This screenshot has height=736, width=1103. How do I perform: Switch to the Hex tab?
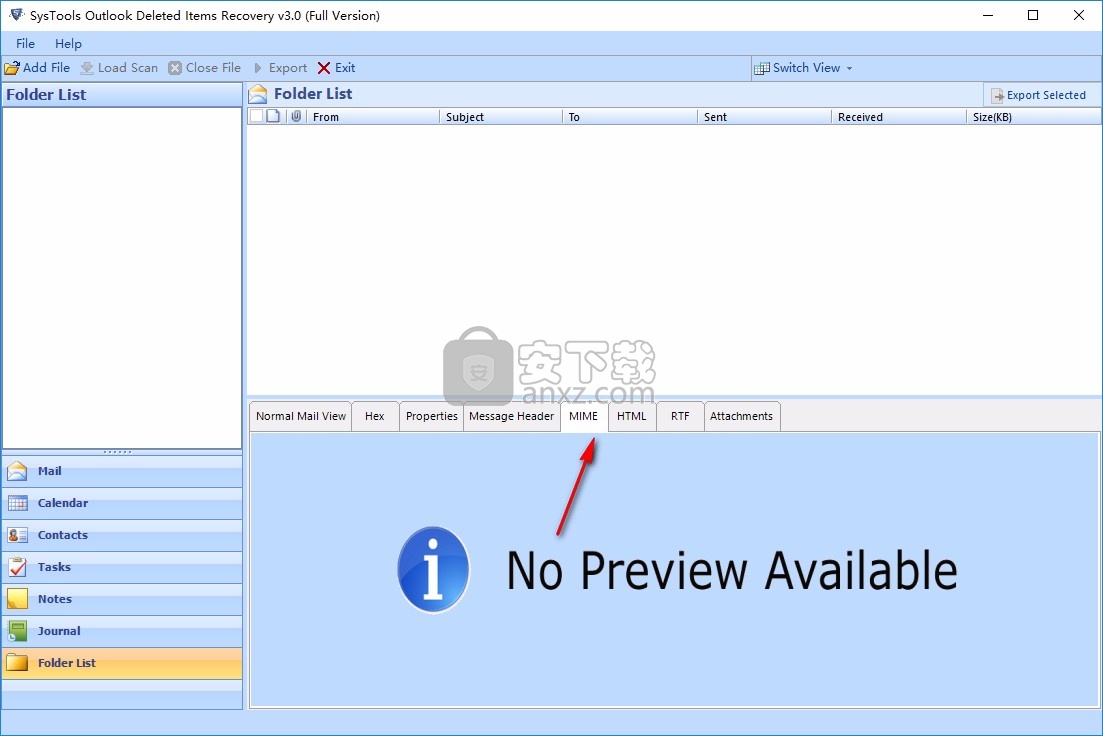click(x=375, y=417)
